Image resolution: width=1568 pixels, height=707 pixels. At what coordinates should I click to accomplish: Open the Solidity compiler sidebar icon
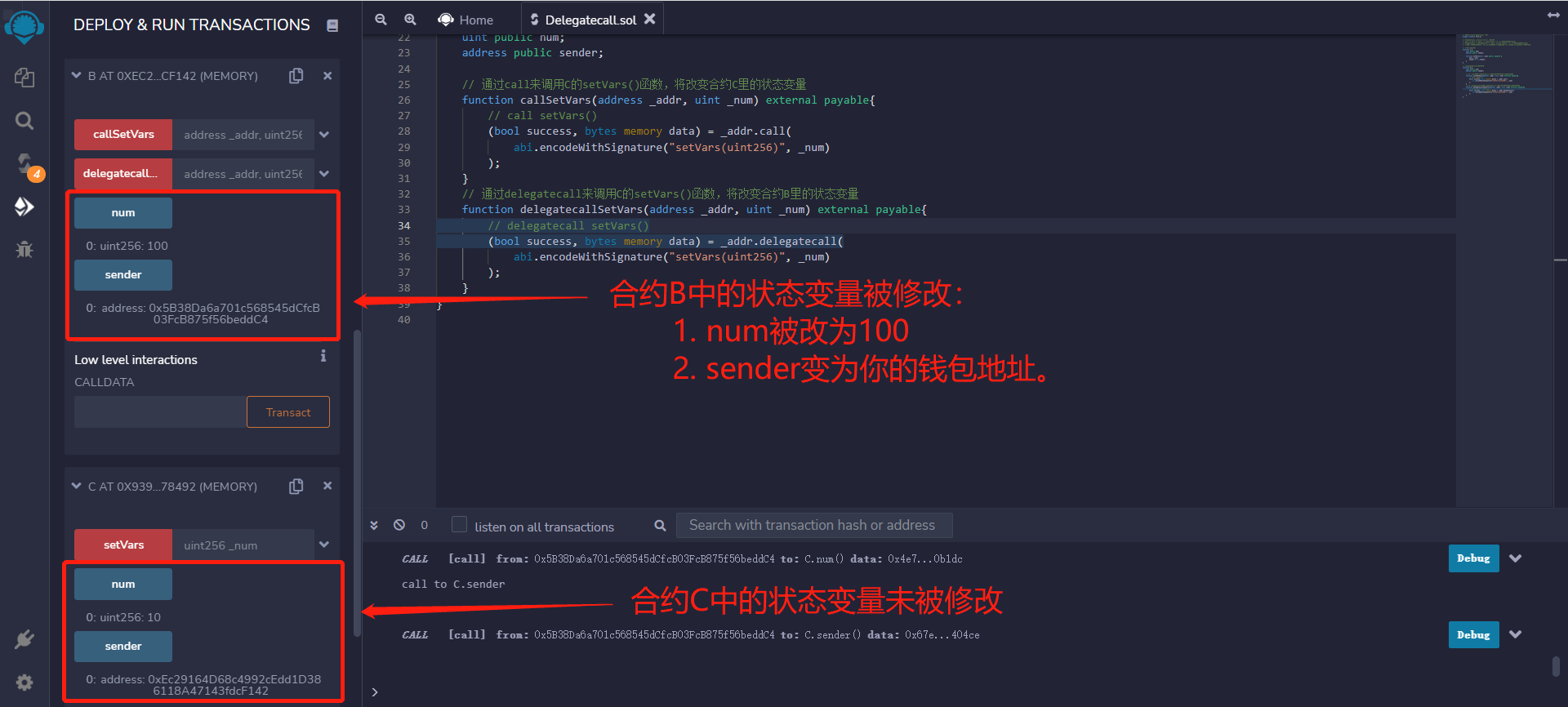(24, 164)
